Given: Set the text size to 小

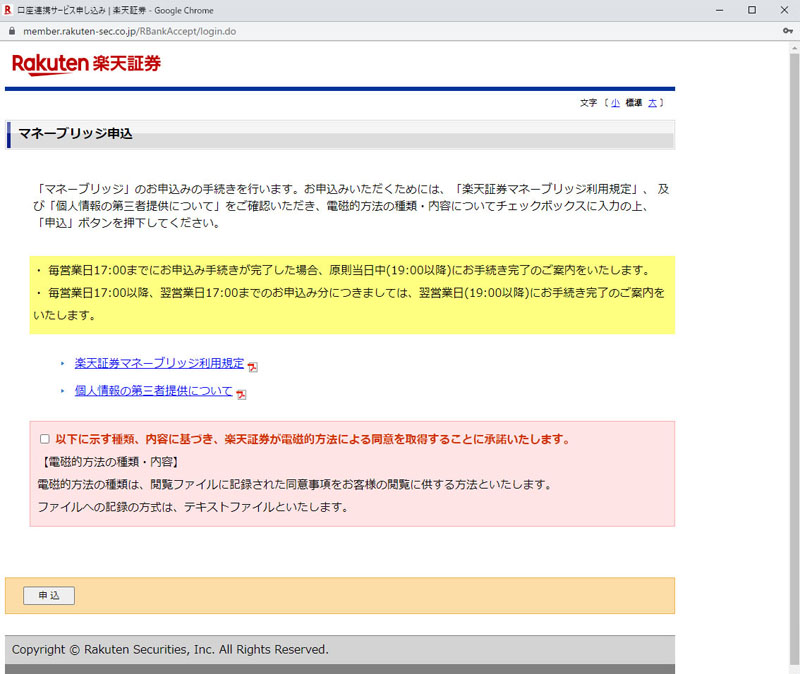Looking at the screenshot, I should click(615, 103).
